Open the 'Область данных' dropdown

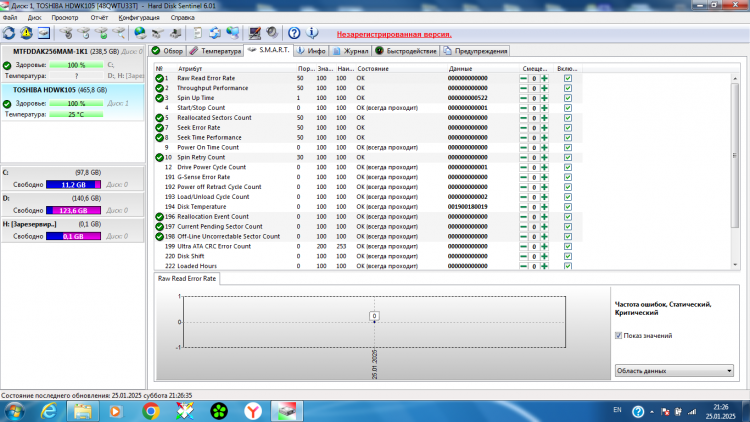click(674, 371)
